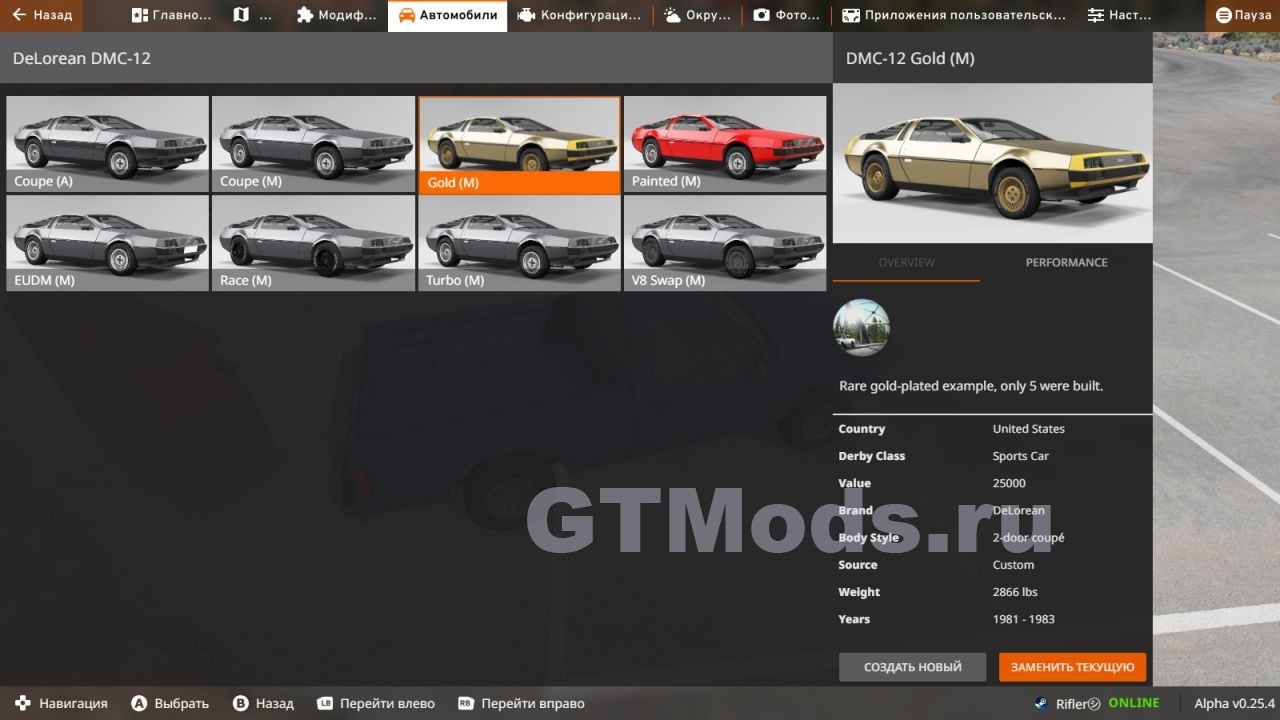1280x720 pixels.
Task: Choose the V8 Swap (M) thumbnail
Action: pyautogui.click(x=725, y=243)
